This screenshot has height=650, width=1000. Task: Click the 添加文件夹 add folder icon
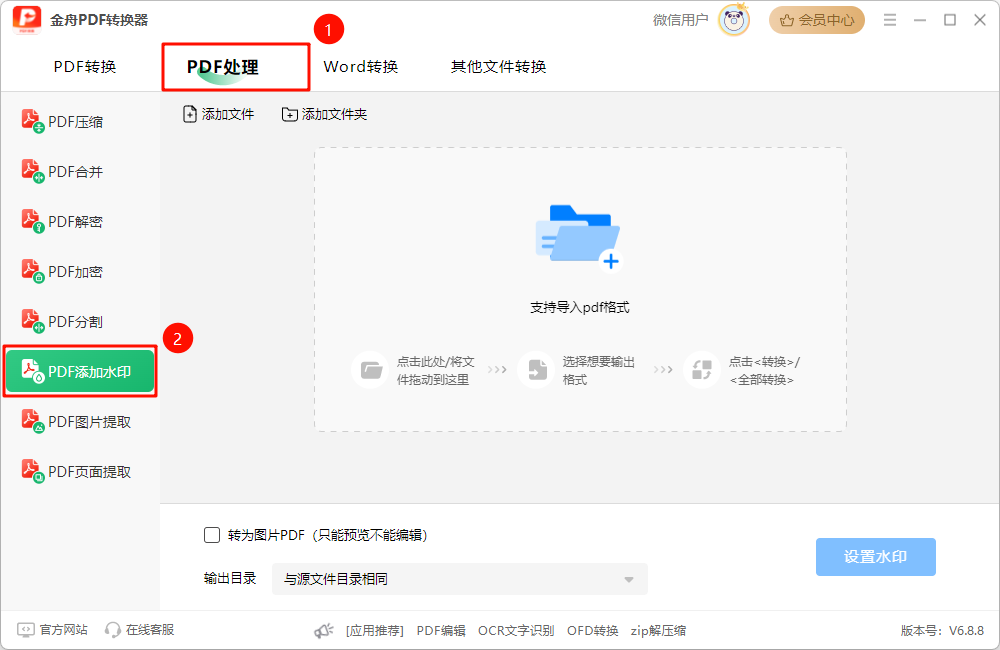click(x=290, y=114)
